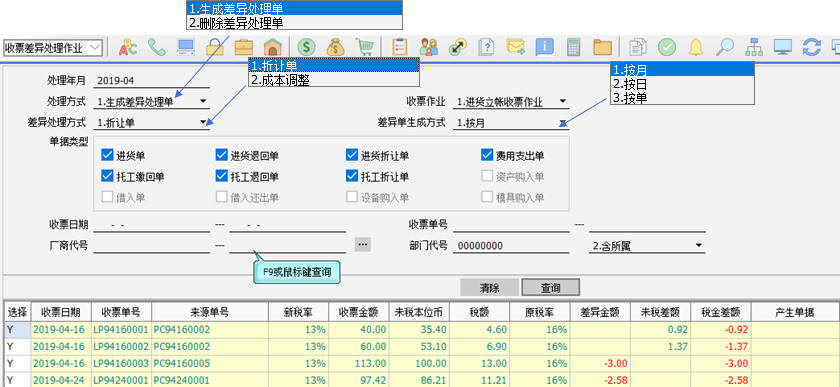Viewport: 840px width, 387px height.
Task: Open the shopping cart icon
Action: click(x=365, y=48)
